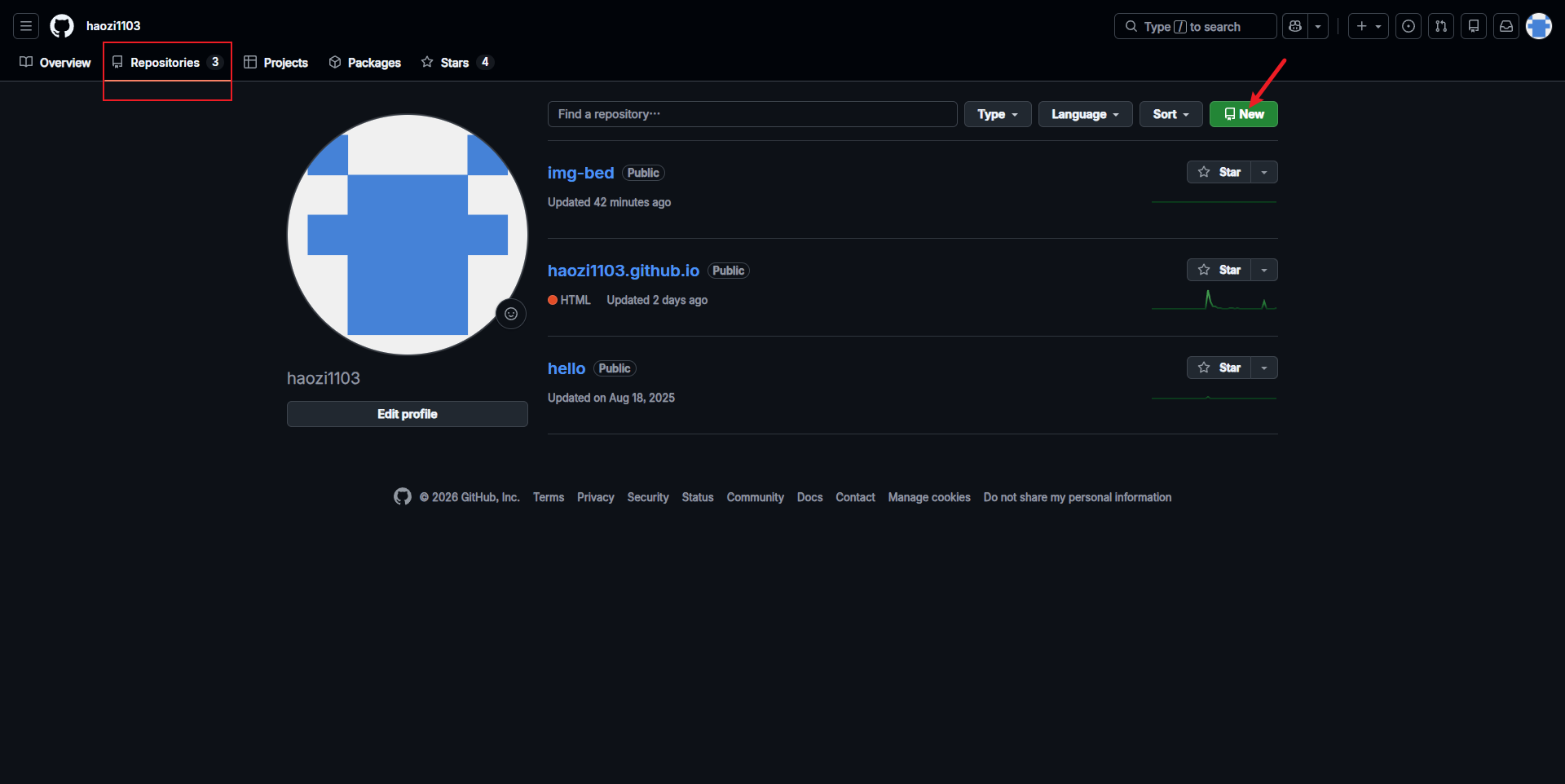Click the 'Updated 42 minutes ago' text

pos(610,202)
